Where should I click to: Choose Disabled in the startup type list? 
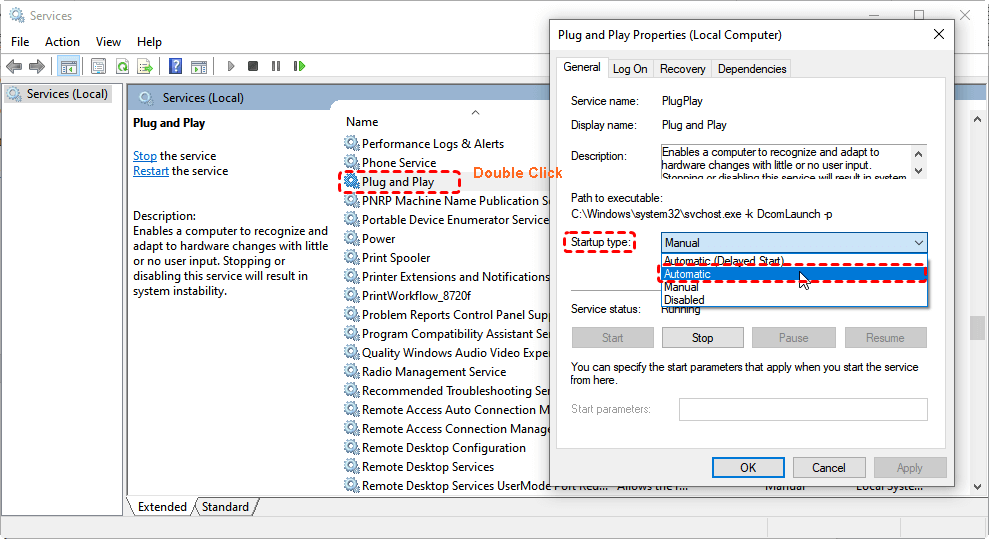pyautogui.click(x=684, y=300)
